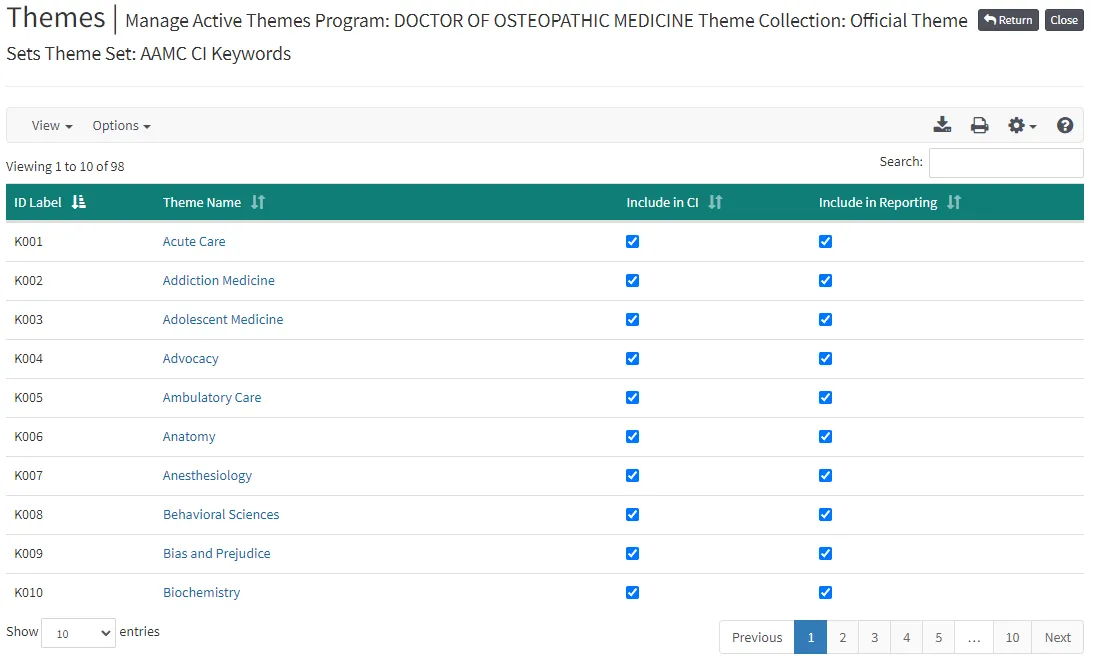1093x667 pixels.
Task: Toggle Include in CI for Advocacy
Action: click(x=632, y=358)
